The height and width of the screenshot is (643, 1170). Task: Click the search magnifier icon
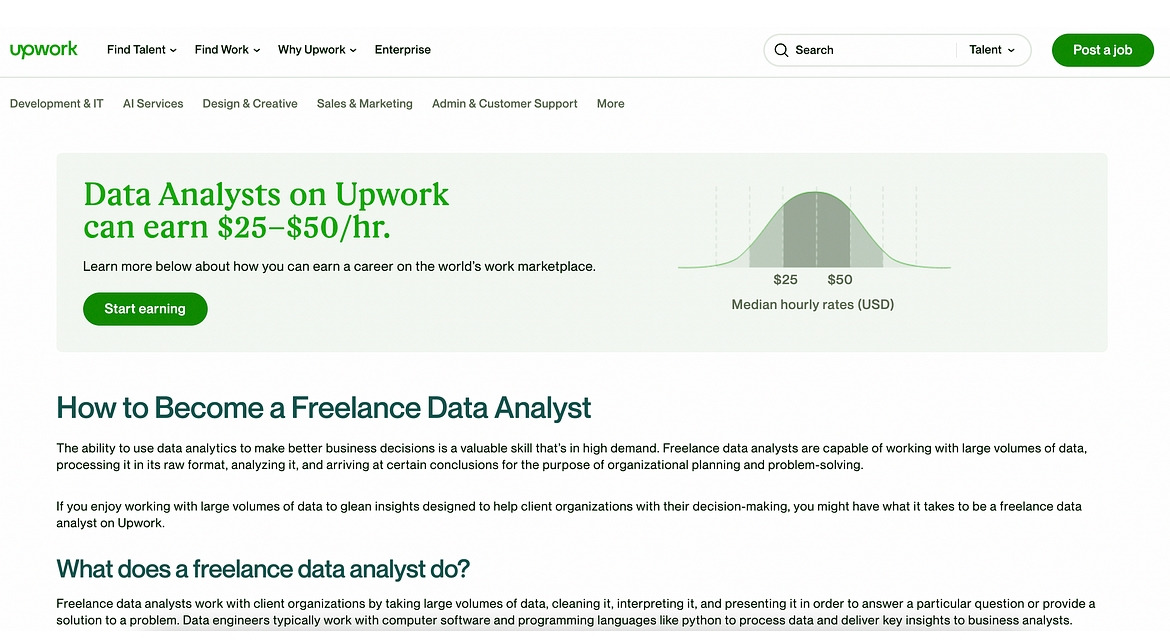(x=781, y=50)
